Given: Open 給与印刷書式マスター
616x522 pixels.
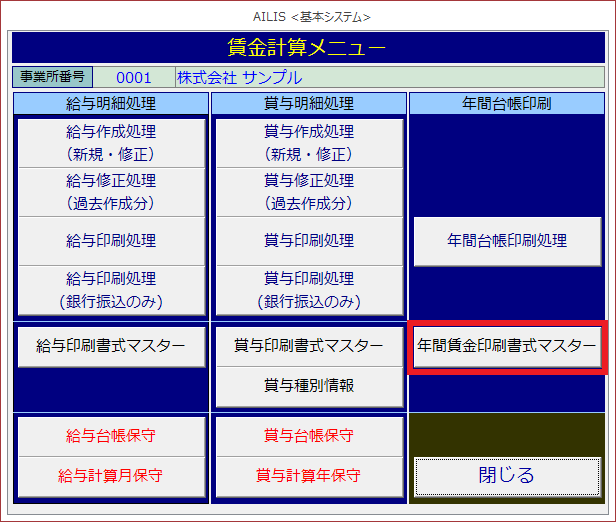Looking at the screenshot, I should (111, 346).
